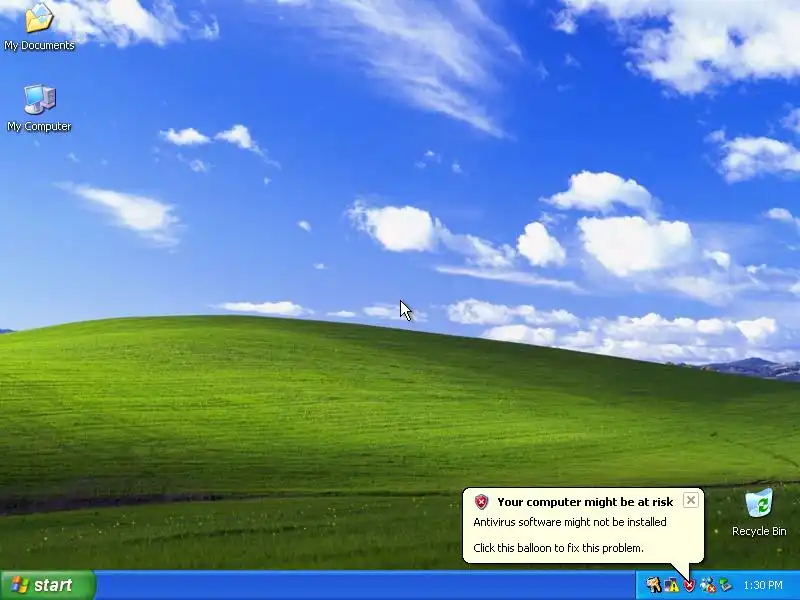Select the My Computer desktop icon
This screenshot has width=800, height=600.
(x=39, y=108)
